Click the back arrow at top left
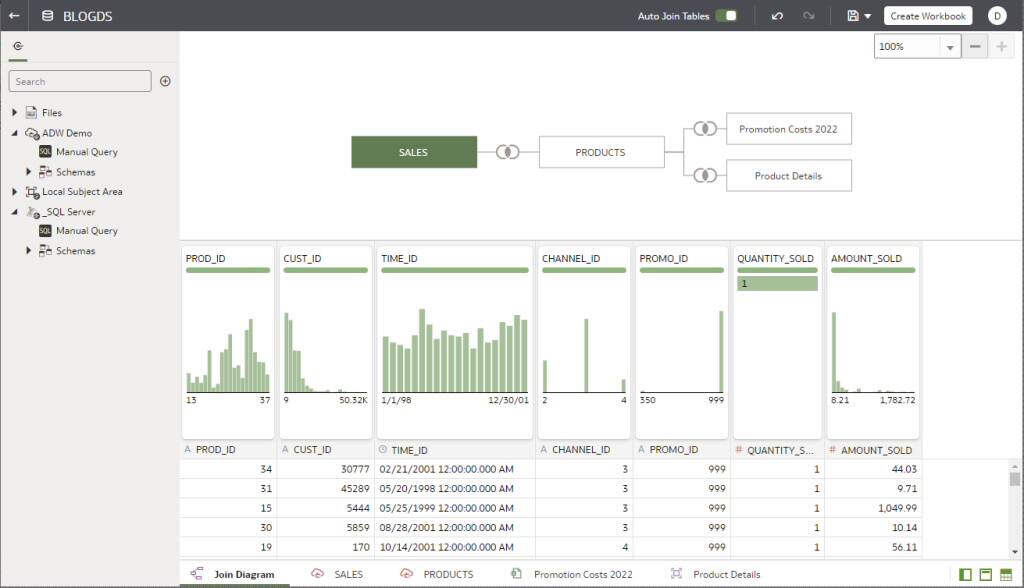This screenshot has height=588, width=1024. point(14,15)
